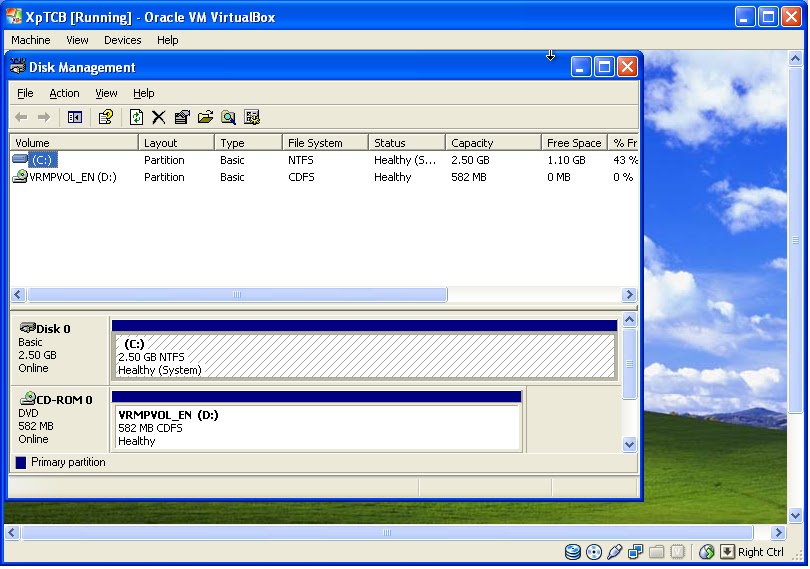Click the Disk 0 Basic 2.50 GB label panel
Screen dimensions: 810x569
pos(59,349)
